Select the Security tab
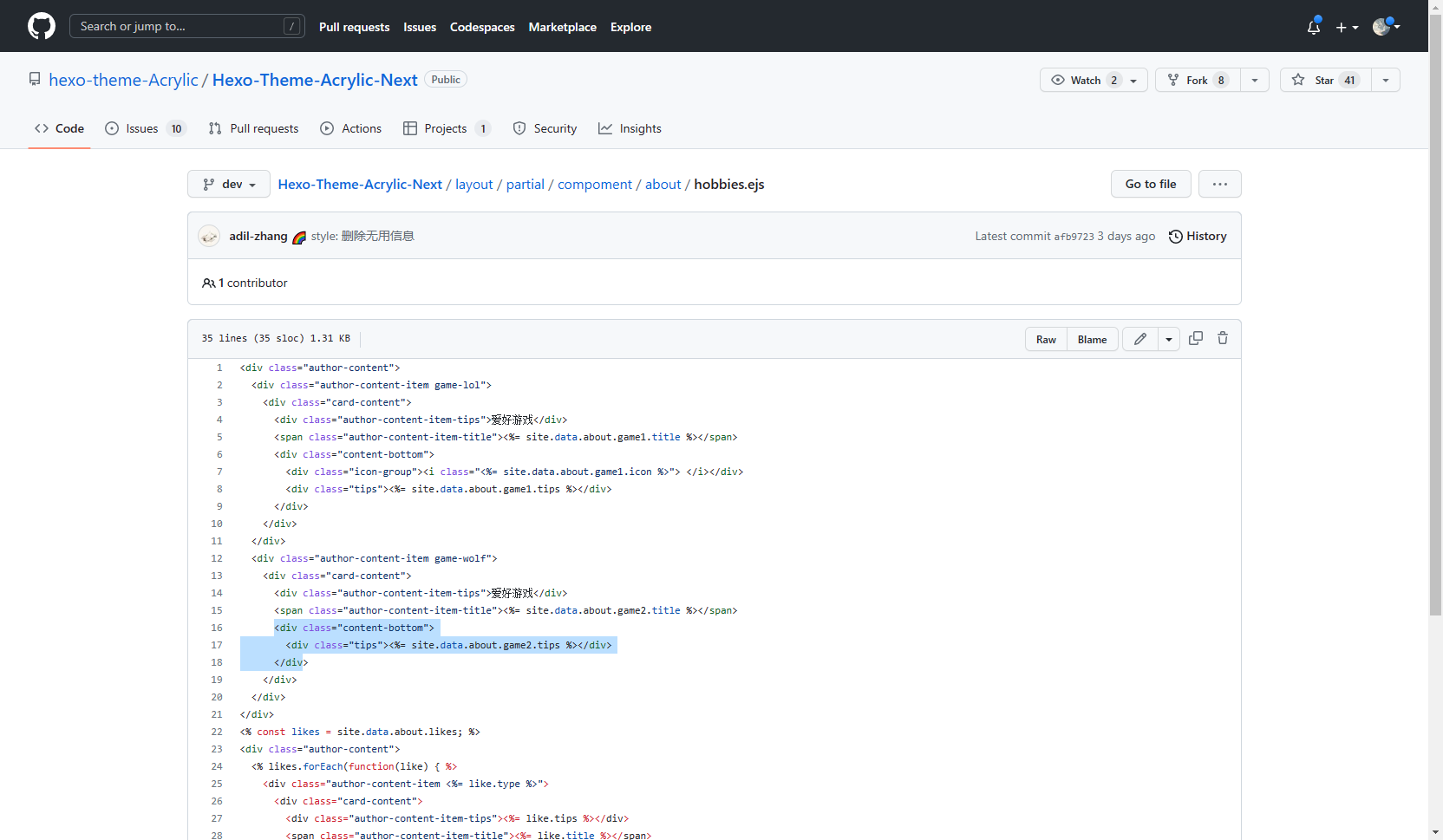Screen dimensions: 1443x840 [x=545, y=128]
